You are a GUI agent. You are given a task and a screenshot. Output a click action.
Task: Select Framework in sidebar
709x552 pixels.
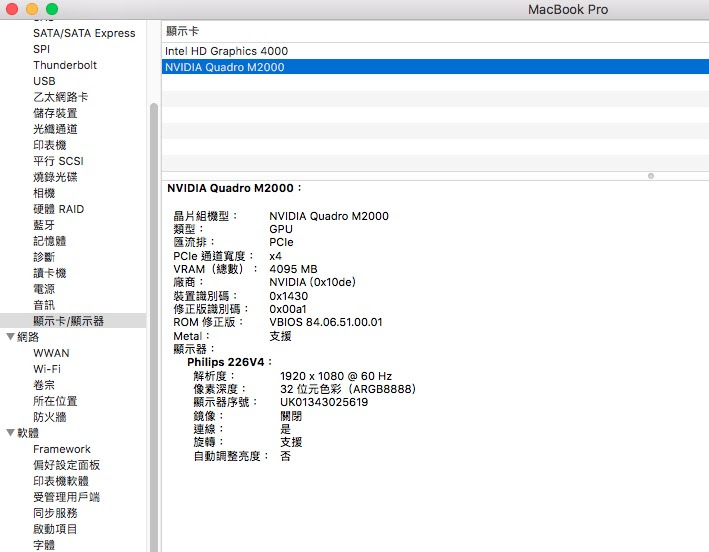coord(62,449)
